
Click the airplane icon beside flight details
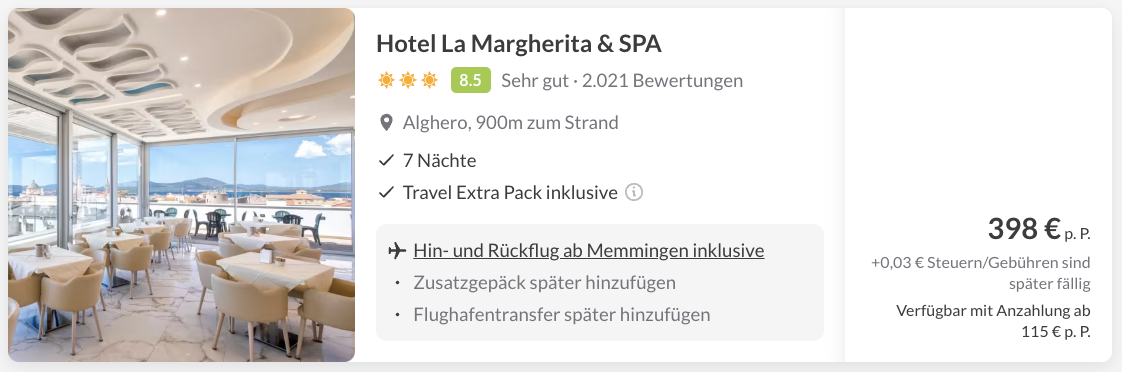[396, 251]
